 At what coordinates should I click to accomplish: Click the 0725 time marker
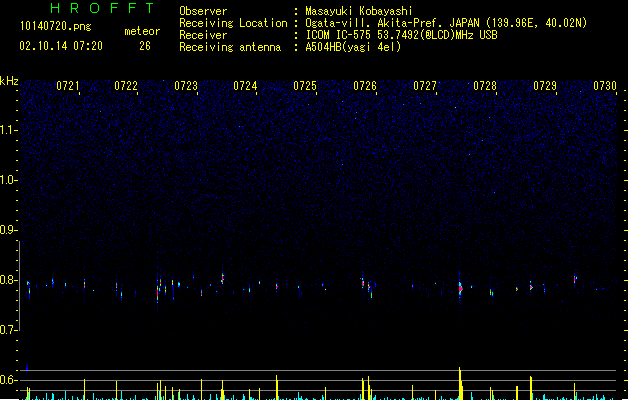pyautogui.click(x=305, y=86)
